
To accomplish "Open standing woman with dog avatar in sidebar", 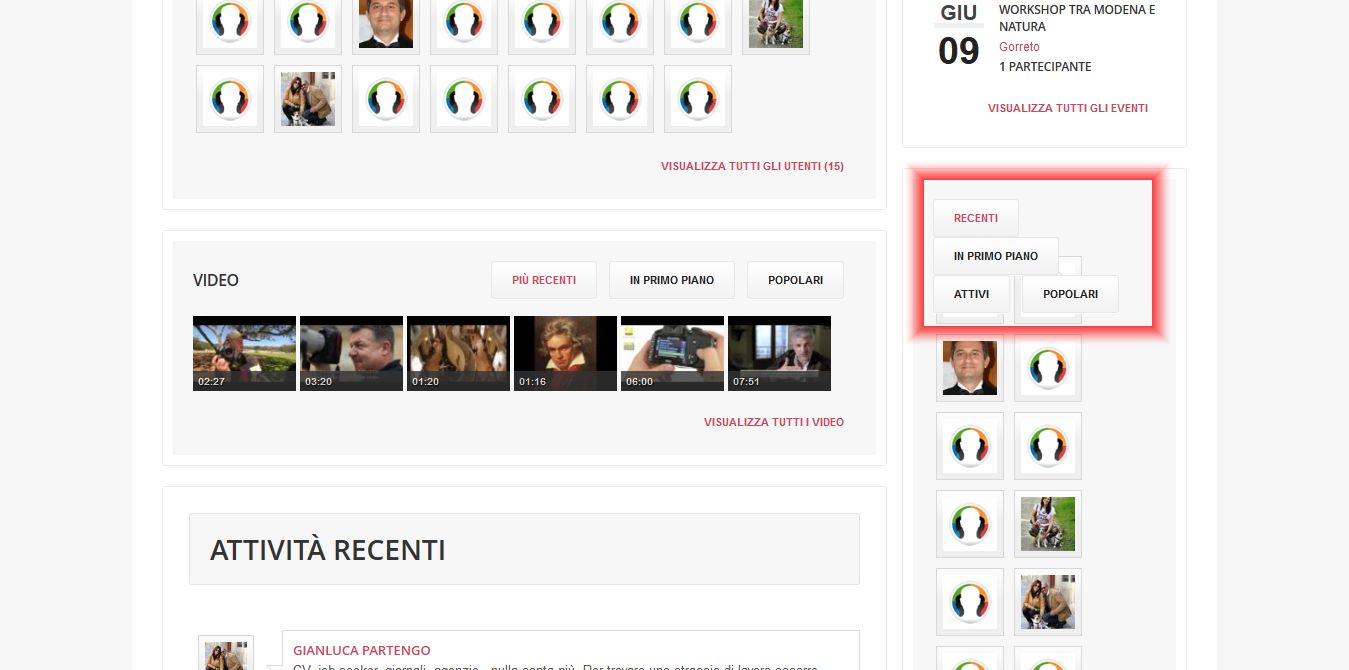I will 1048,524.
